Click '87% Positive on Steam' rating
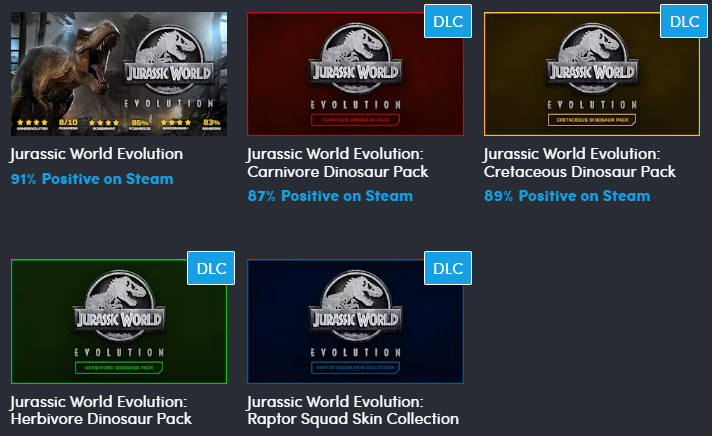This screenshot has height=436, width=712. coord(330,196)
